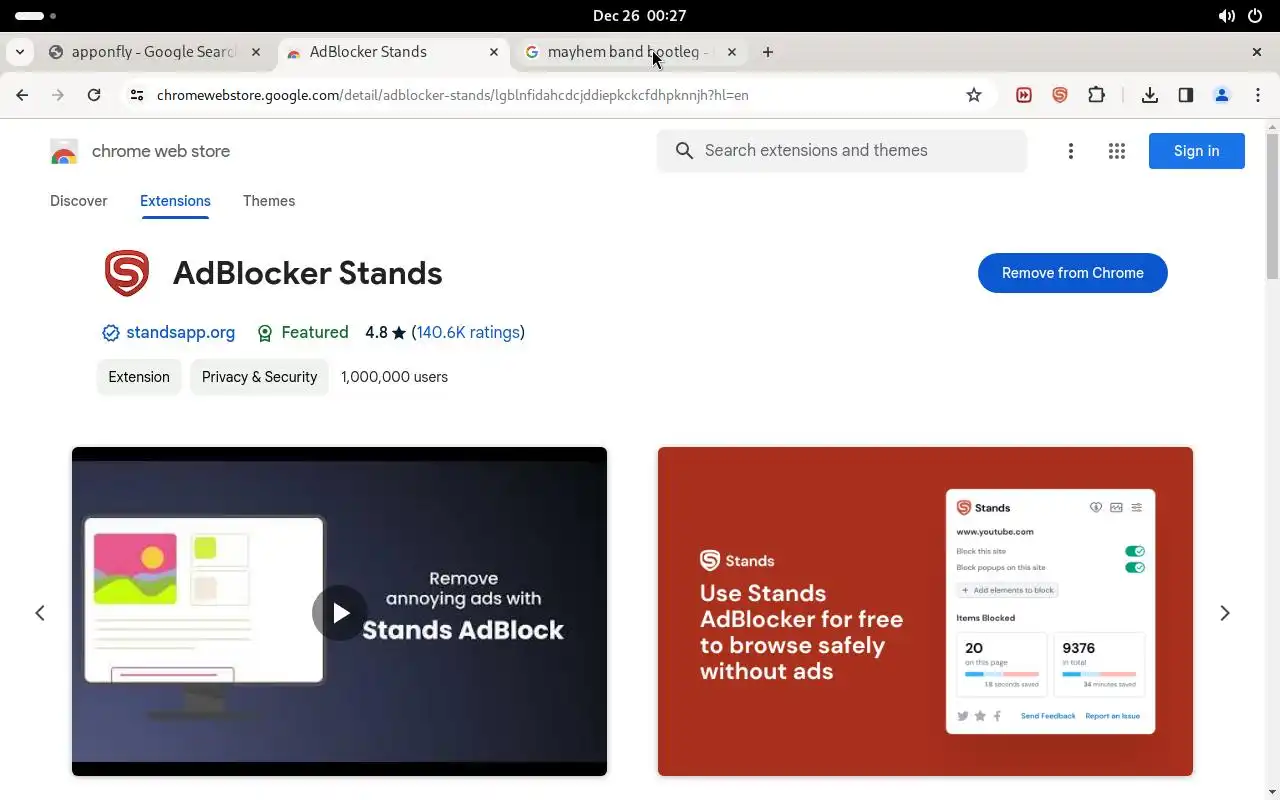Viewport: 1280px width, 800px height.
Task: Open the Discover tab
Action: point(78,201)
